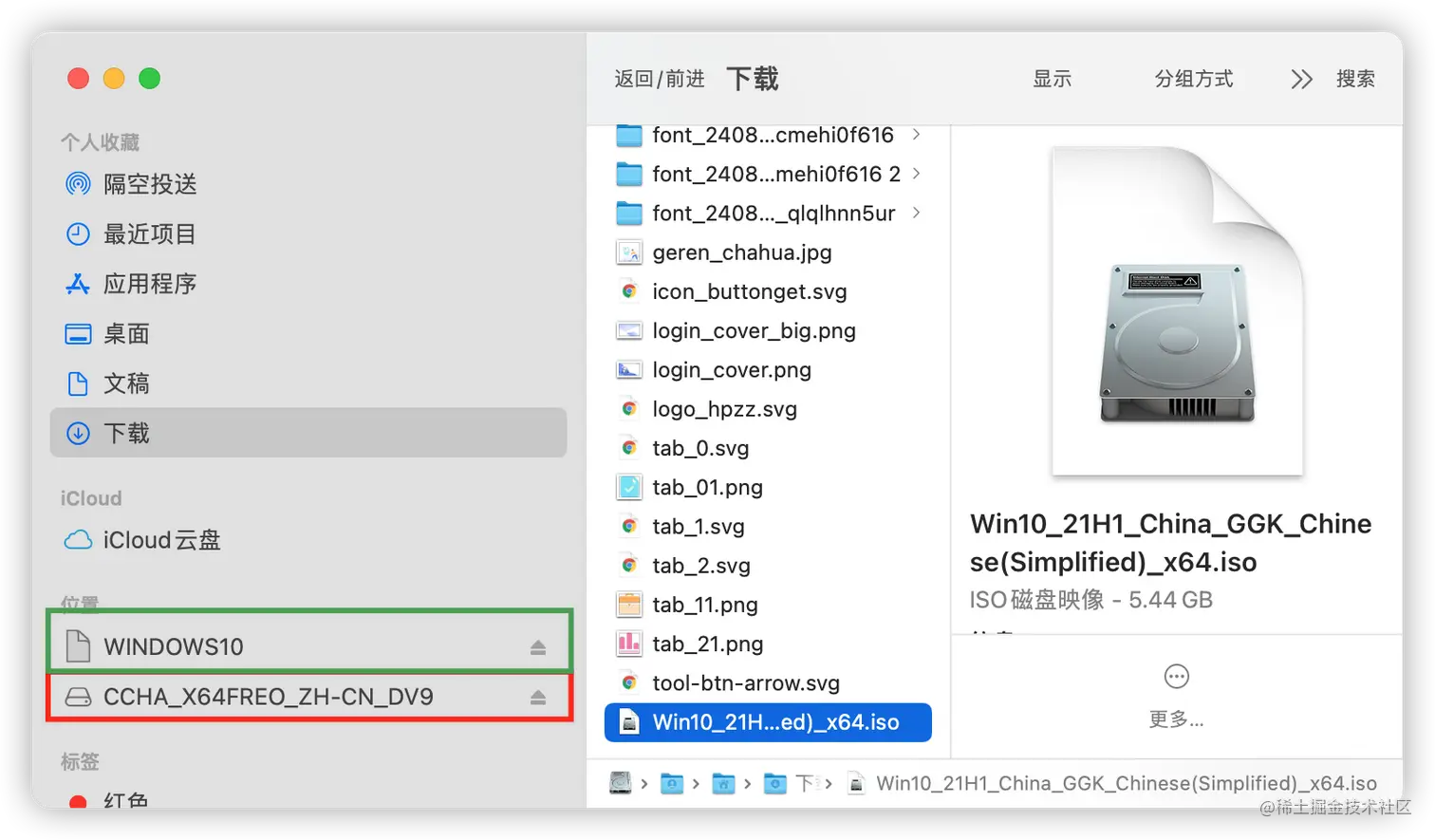Click the geren_chahua.jpg image icon
1435x840 pixels.
tap(629, 252)
